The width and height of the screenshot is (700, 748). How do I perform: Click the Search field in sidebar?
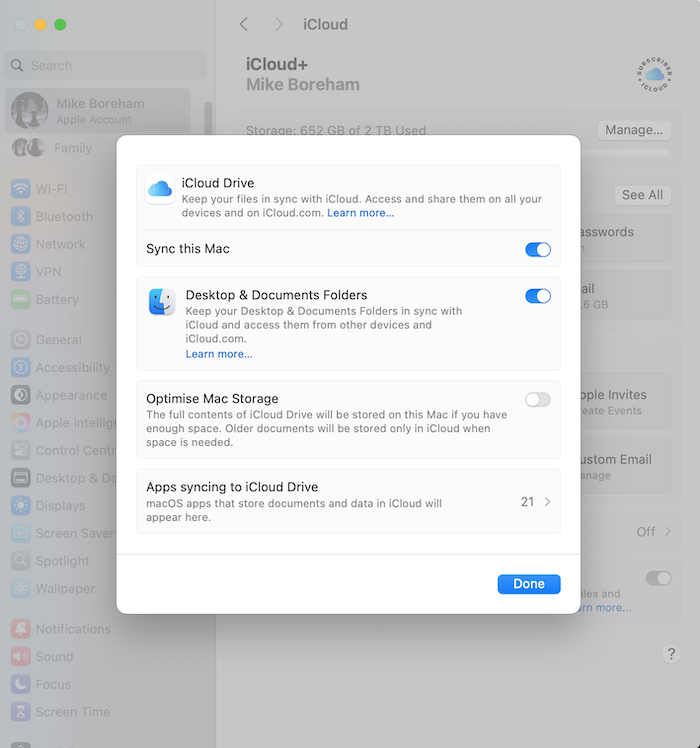[105, 65]
